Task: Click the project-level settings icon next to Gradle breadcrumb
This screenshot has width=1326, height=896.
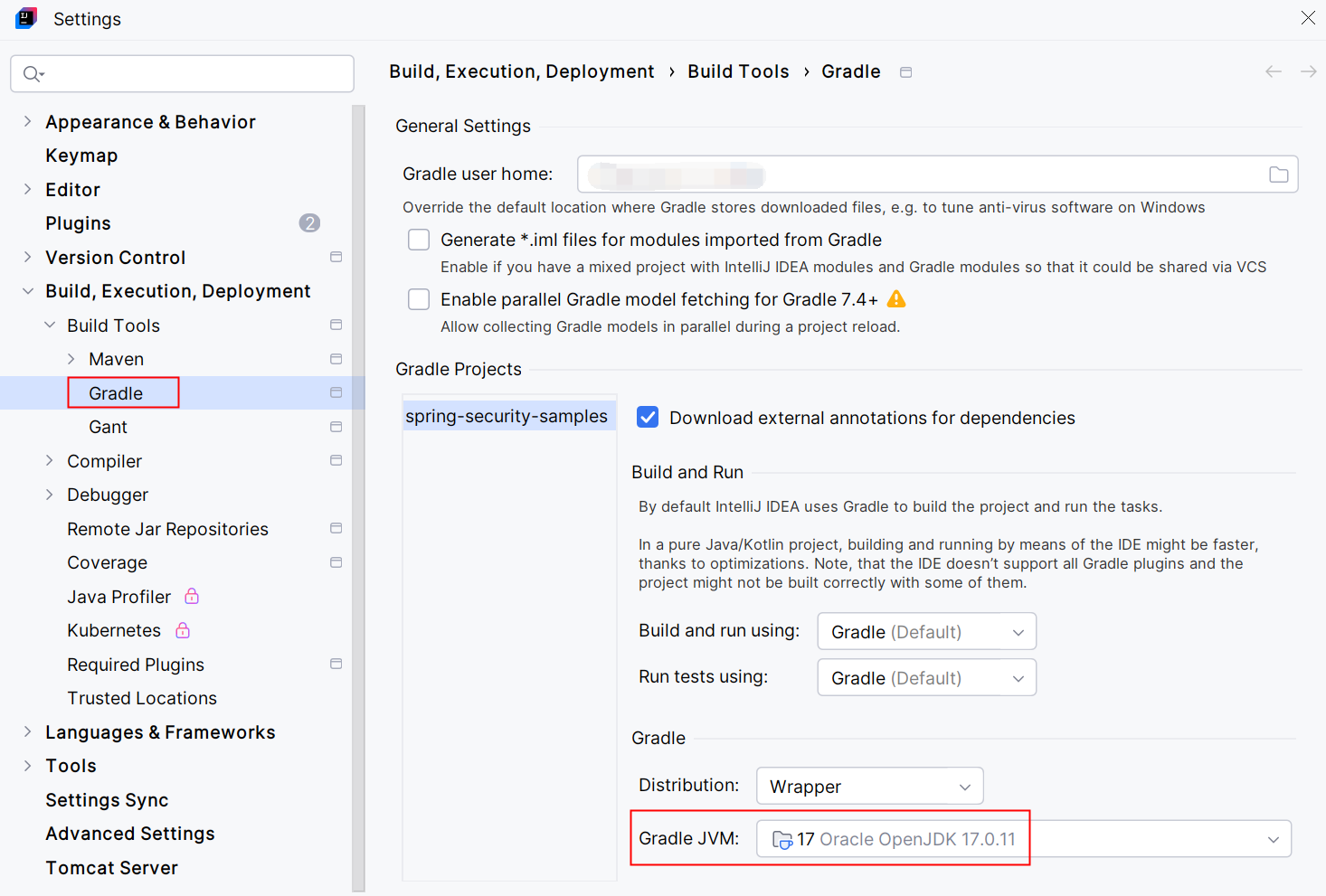Action: (x=905, y=72)
